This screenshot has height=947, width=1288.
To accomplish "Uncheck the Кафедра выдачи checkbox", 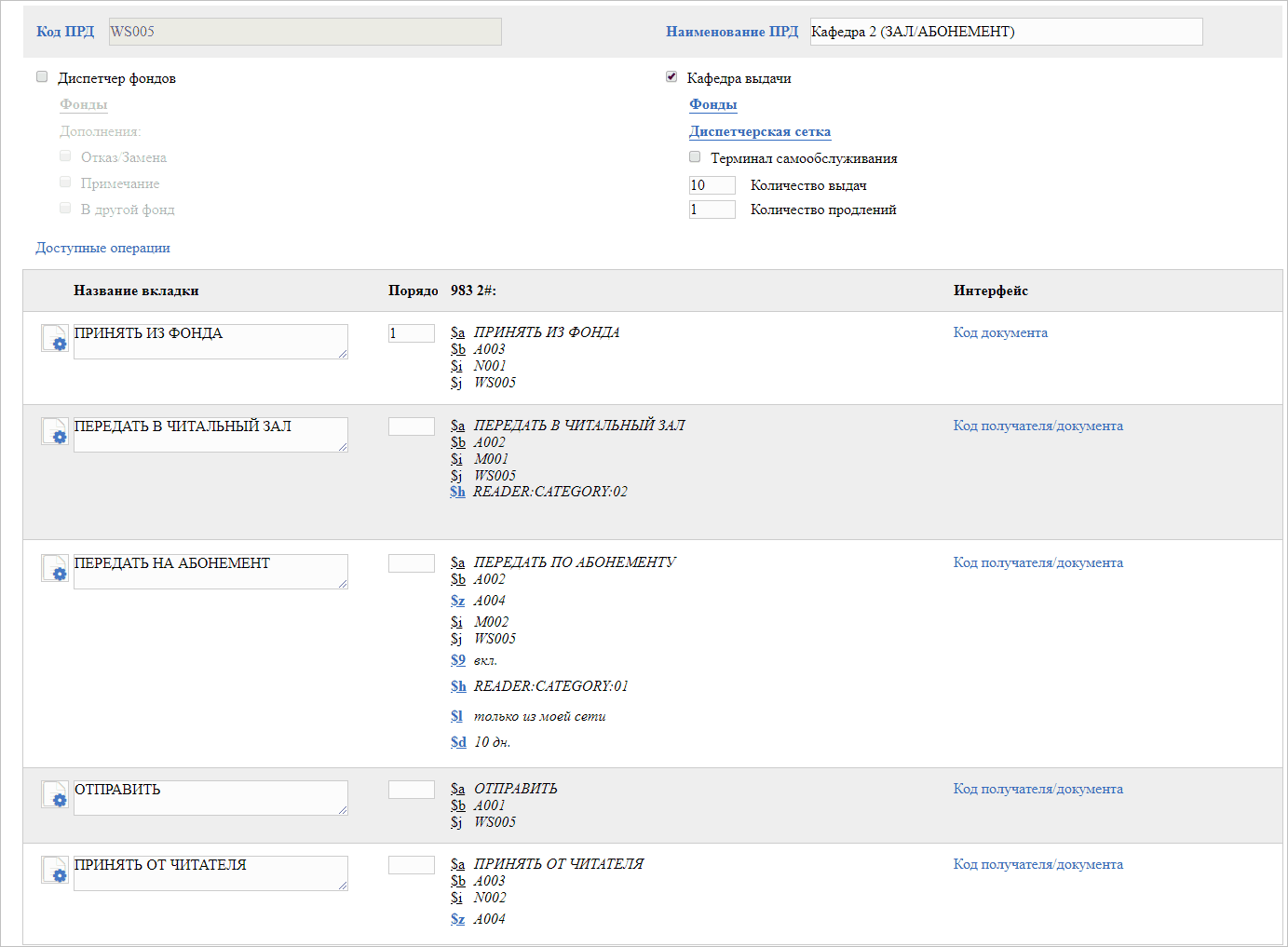I will pos(671,77).
